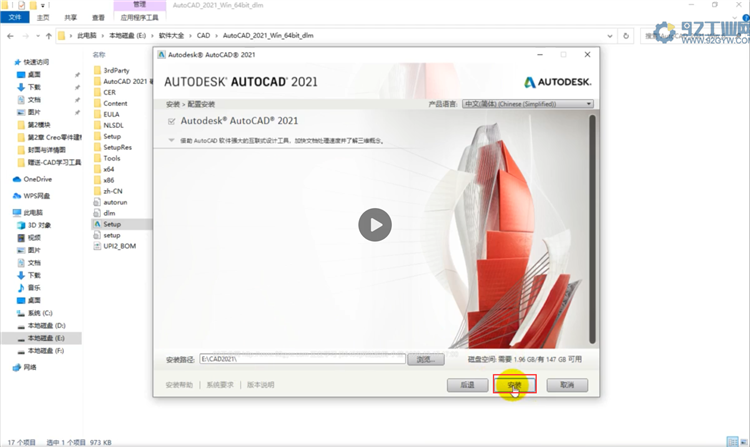The width and height of the screenshot is (750, 447).
Task: Select This PC in navigation pane
Action: (x=33, y=213)
